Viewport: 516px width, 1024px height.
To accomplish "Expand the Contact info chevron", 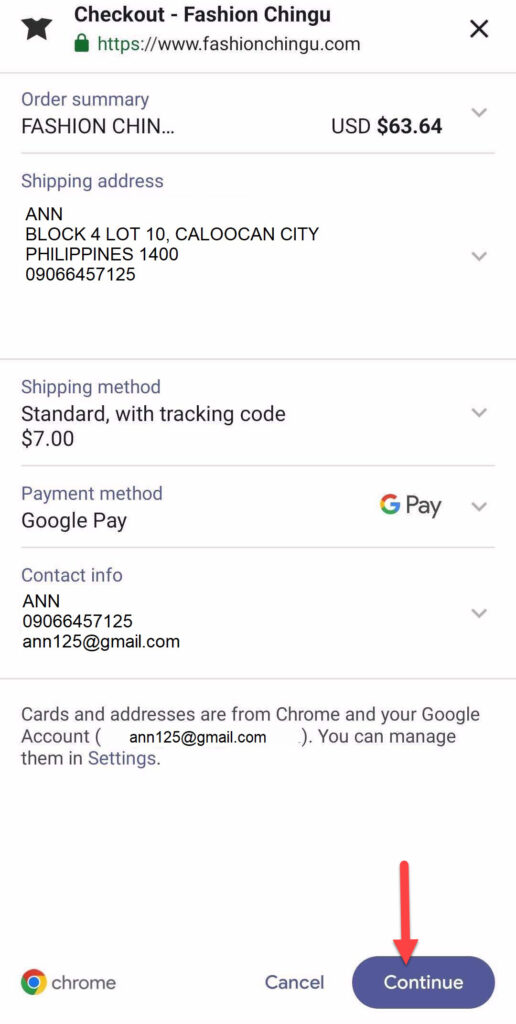I will (479, 613).
